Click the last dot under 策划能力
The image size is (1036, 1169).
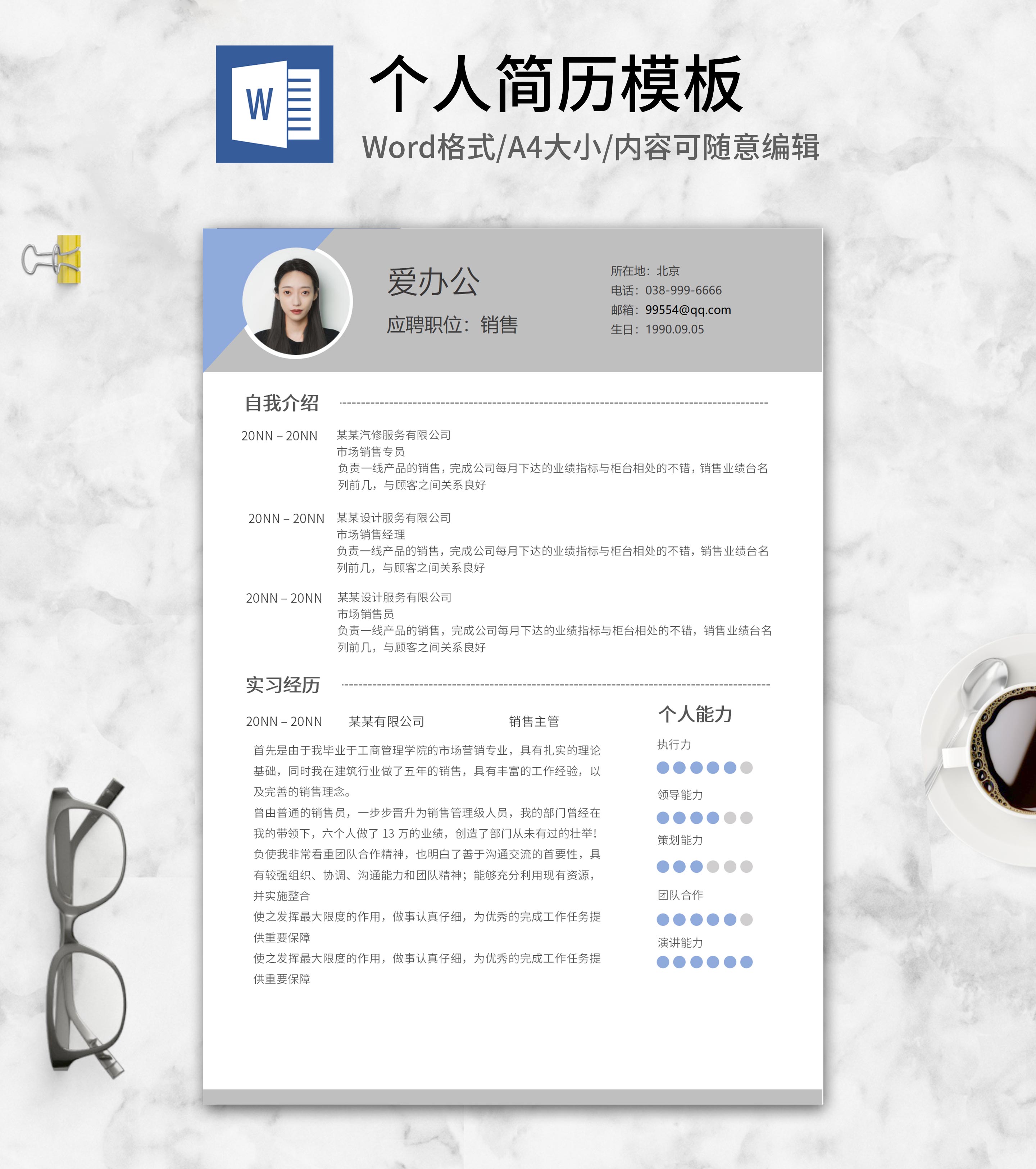click(x=746, y=866)
